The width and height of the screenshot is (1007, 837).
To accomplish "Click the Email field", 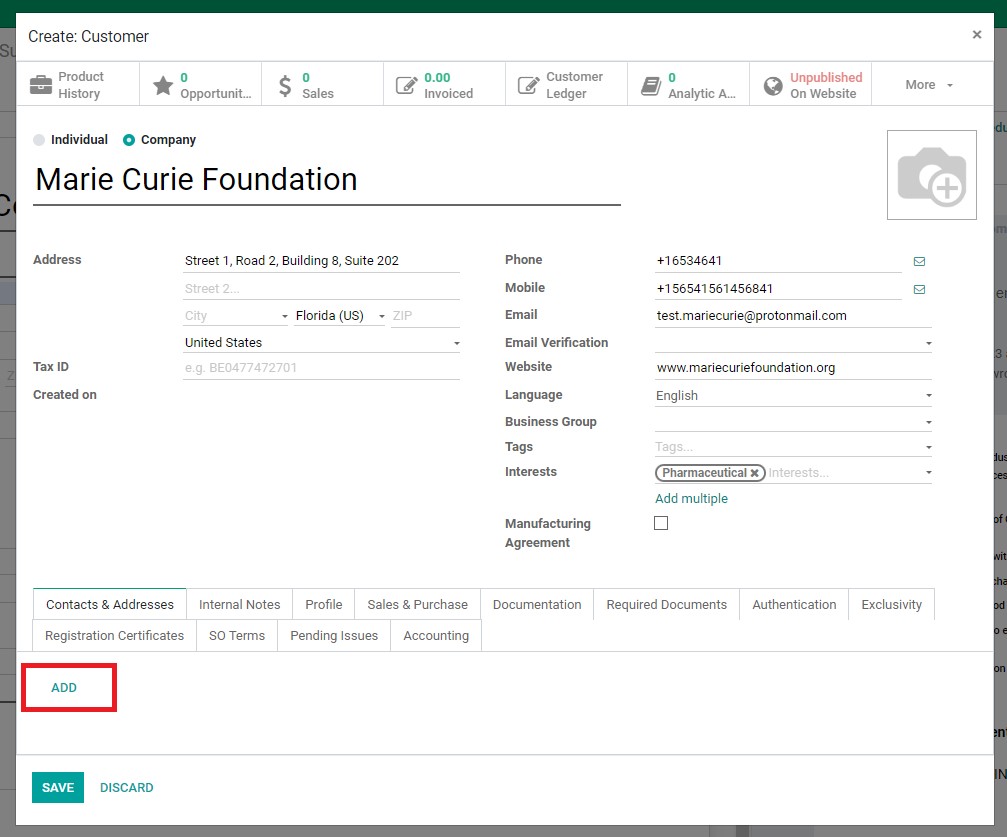I will 793,315.
